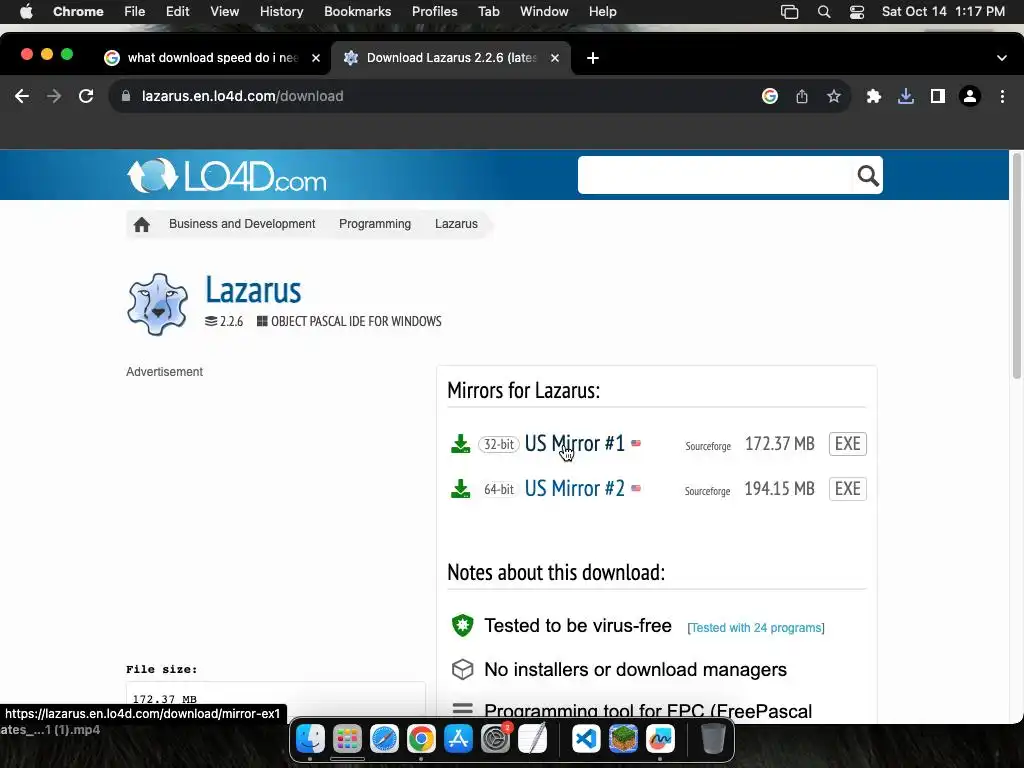Click the EXE badge for 172.37 MB

click(x=848, y=443)
